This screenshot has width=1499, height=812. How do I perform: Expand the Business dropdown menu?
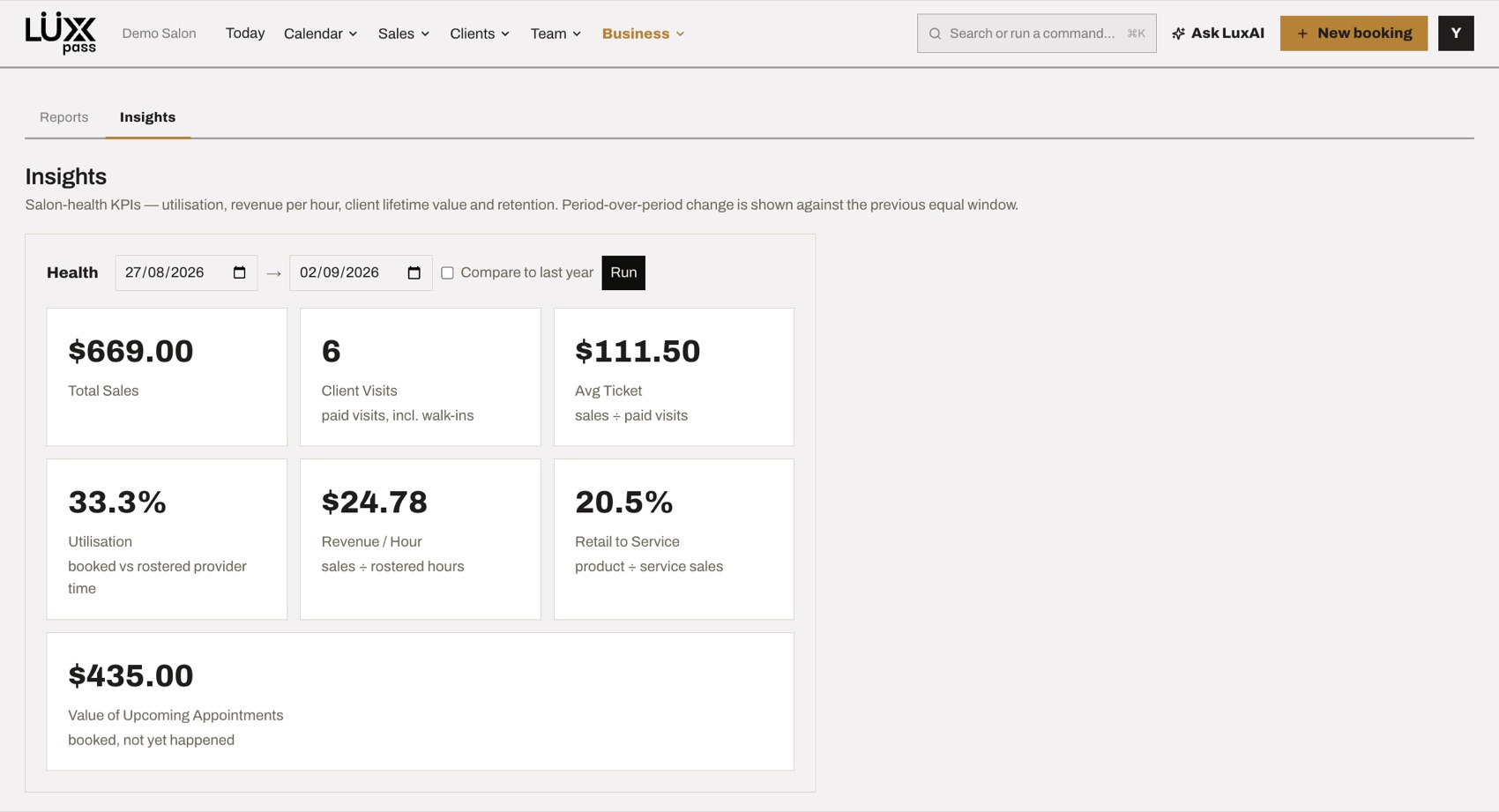[x=643, y=34]
